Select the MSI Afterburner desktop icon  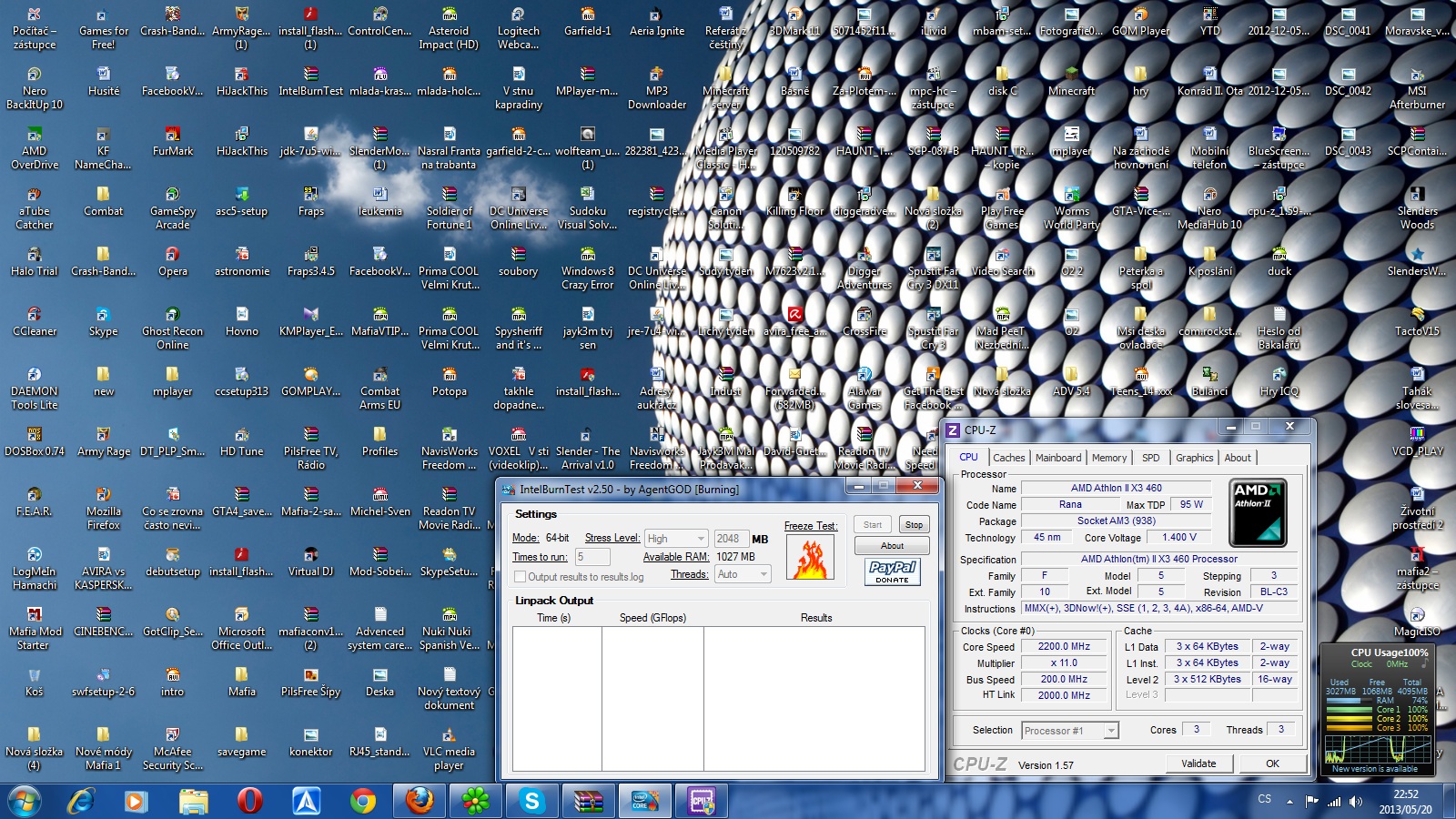click(1417, 89)
